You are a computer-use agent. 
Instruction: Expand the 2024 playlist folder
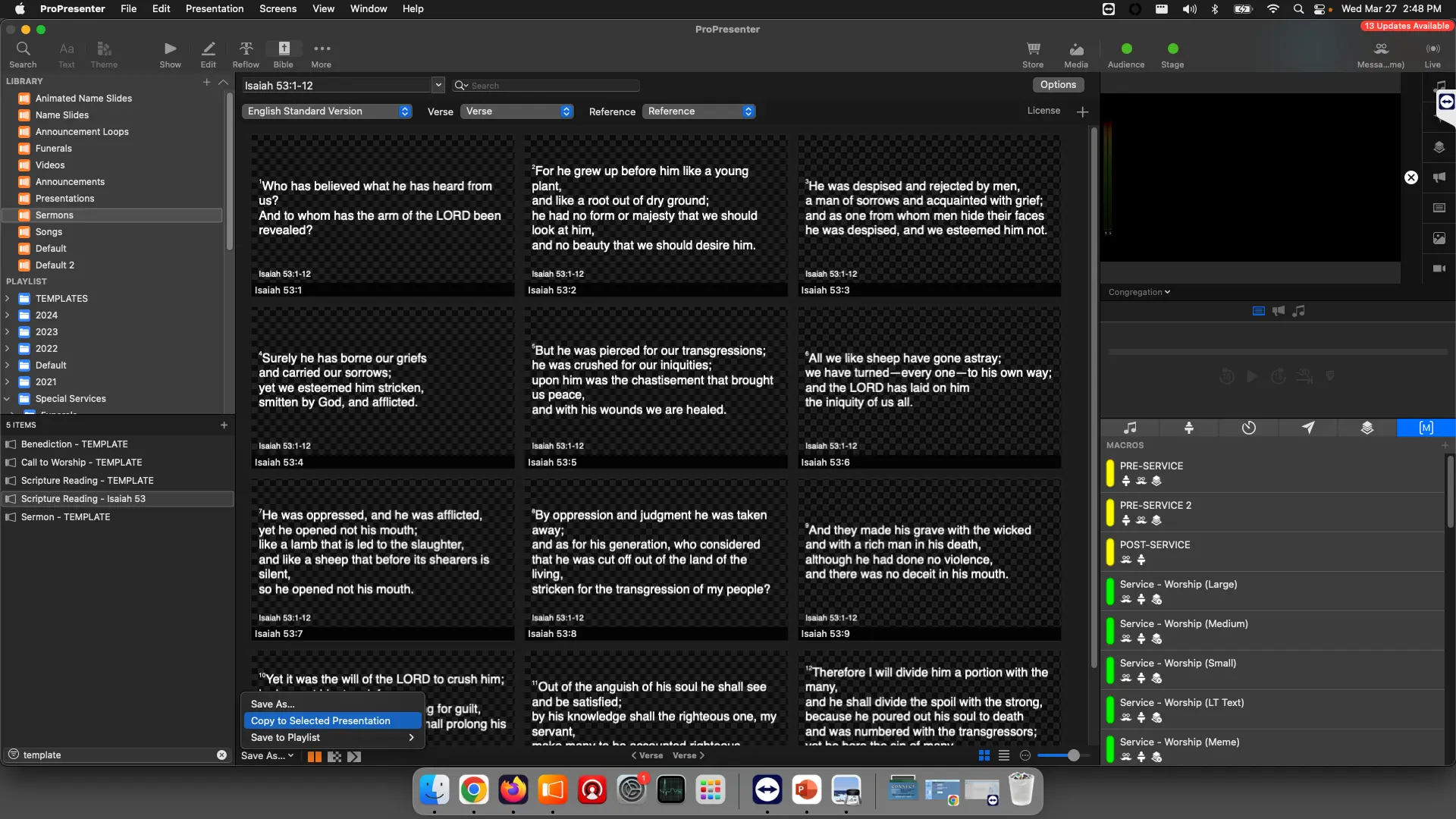click(x=8, y=315)
